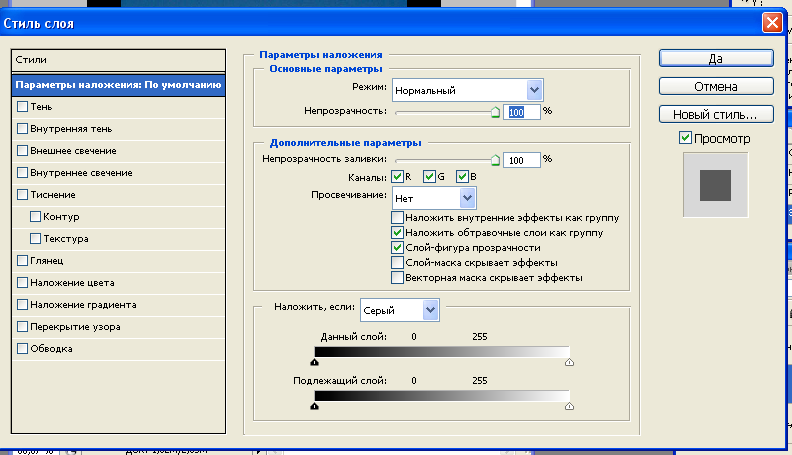
Task: Uncheck the B channel checkbox
Action: (x=462, y=176)
